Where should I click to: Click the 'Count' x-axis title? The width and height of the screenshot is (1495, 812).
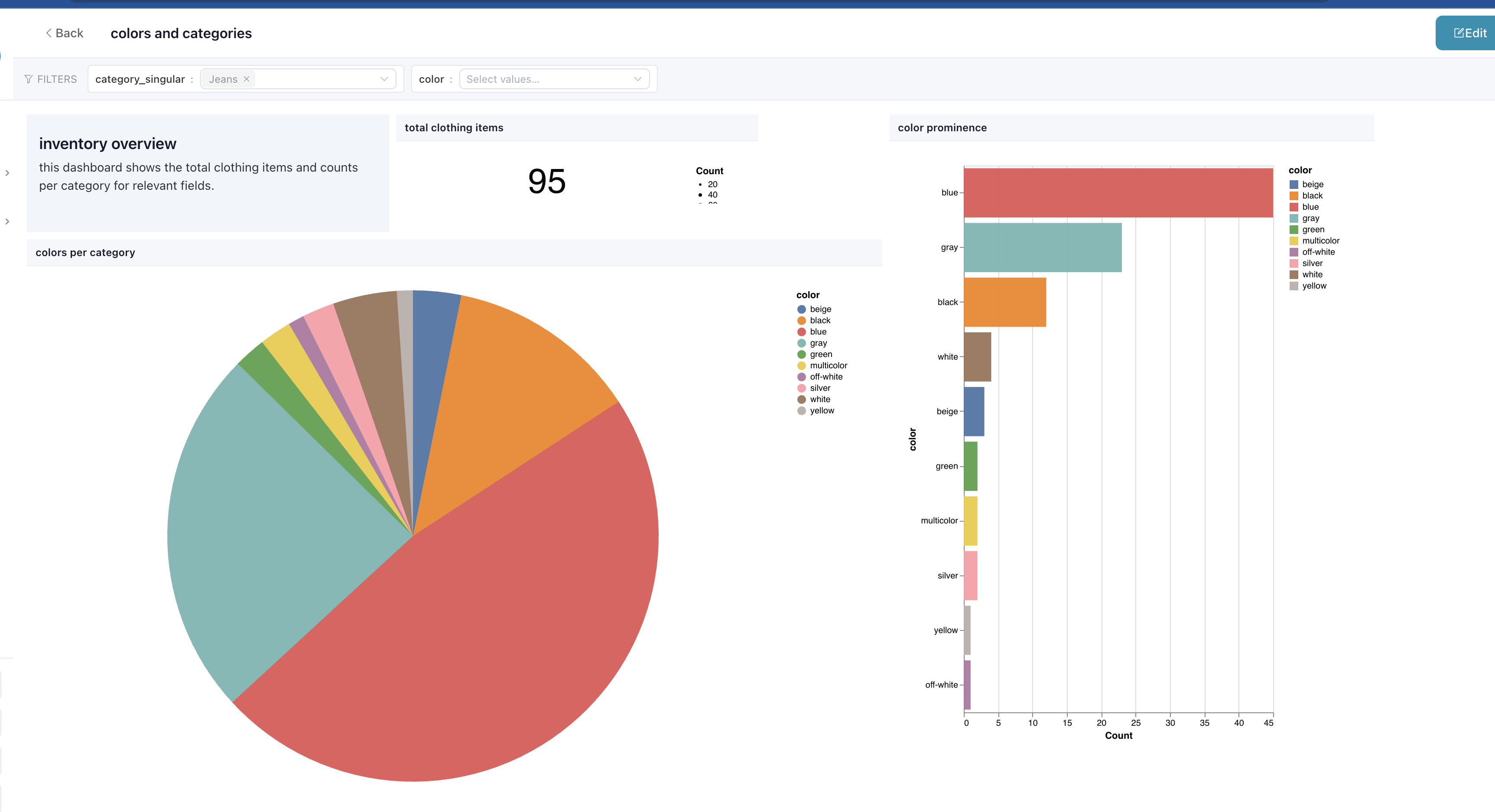point(1118,736)
